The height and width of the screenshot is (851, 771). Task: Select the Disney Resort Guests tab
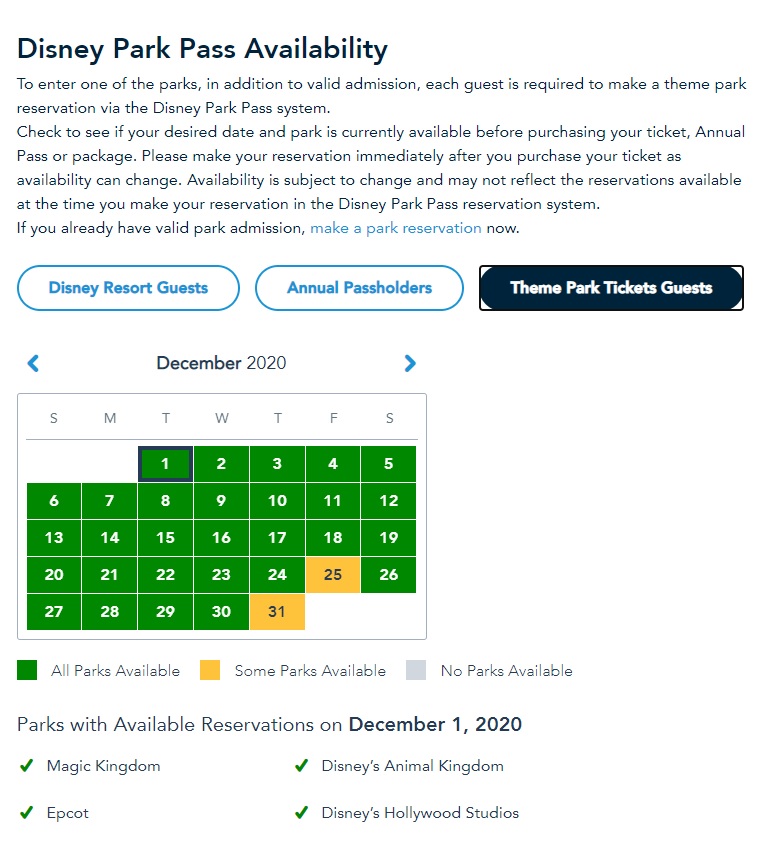pos(128,288)
